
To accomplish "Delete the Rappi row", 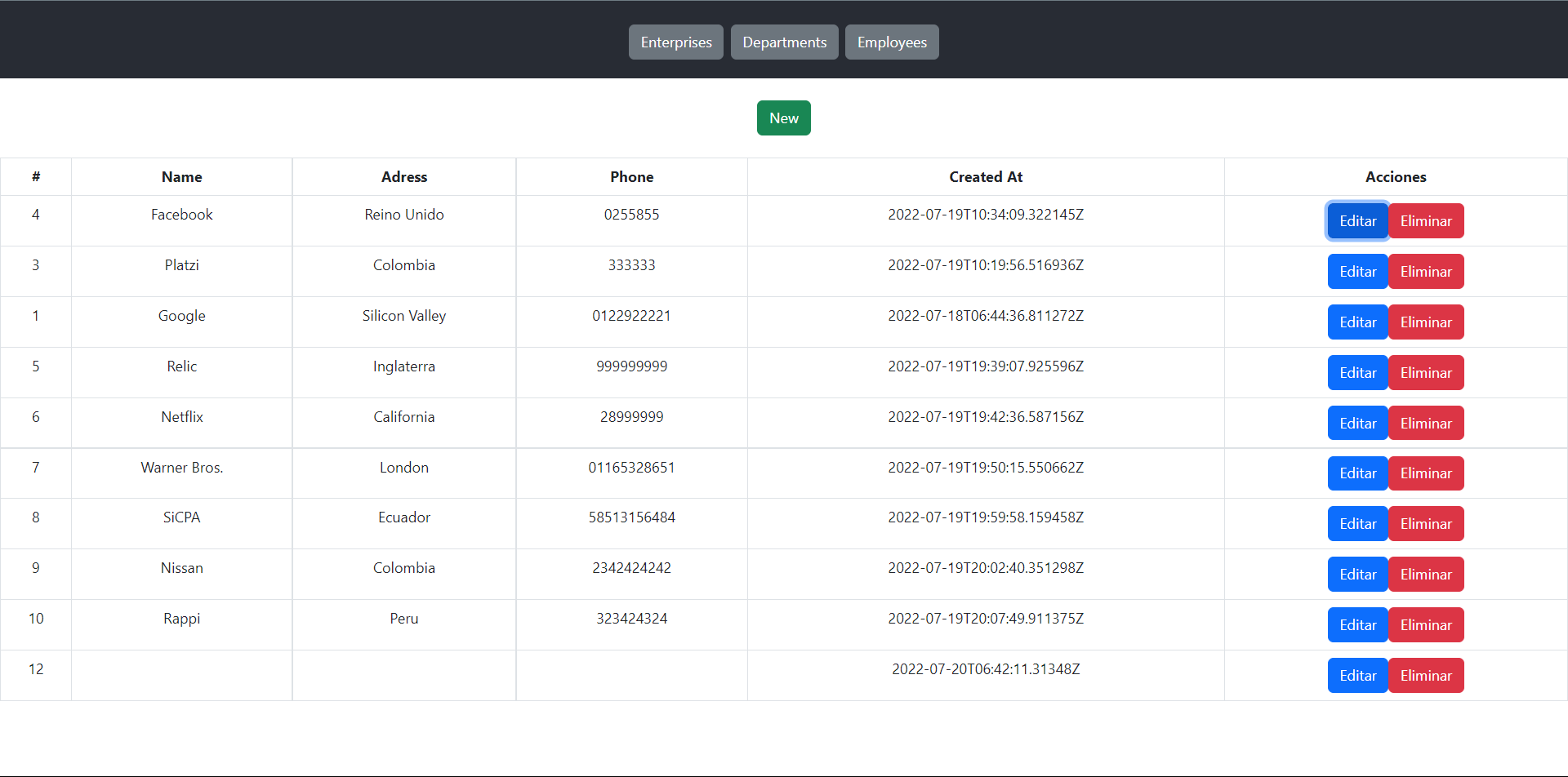I will coord(1426,625).
